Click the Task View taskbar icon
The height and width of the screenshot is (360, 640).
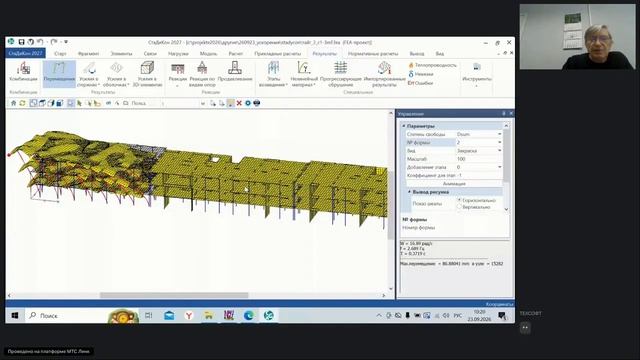coord(149,316)
